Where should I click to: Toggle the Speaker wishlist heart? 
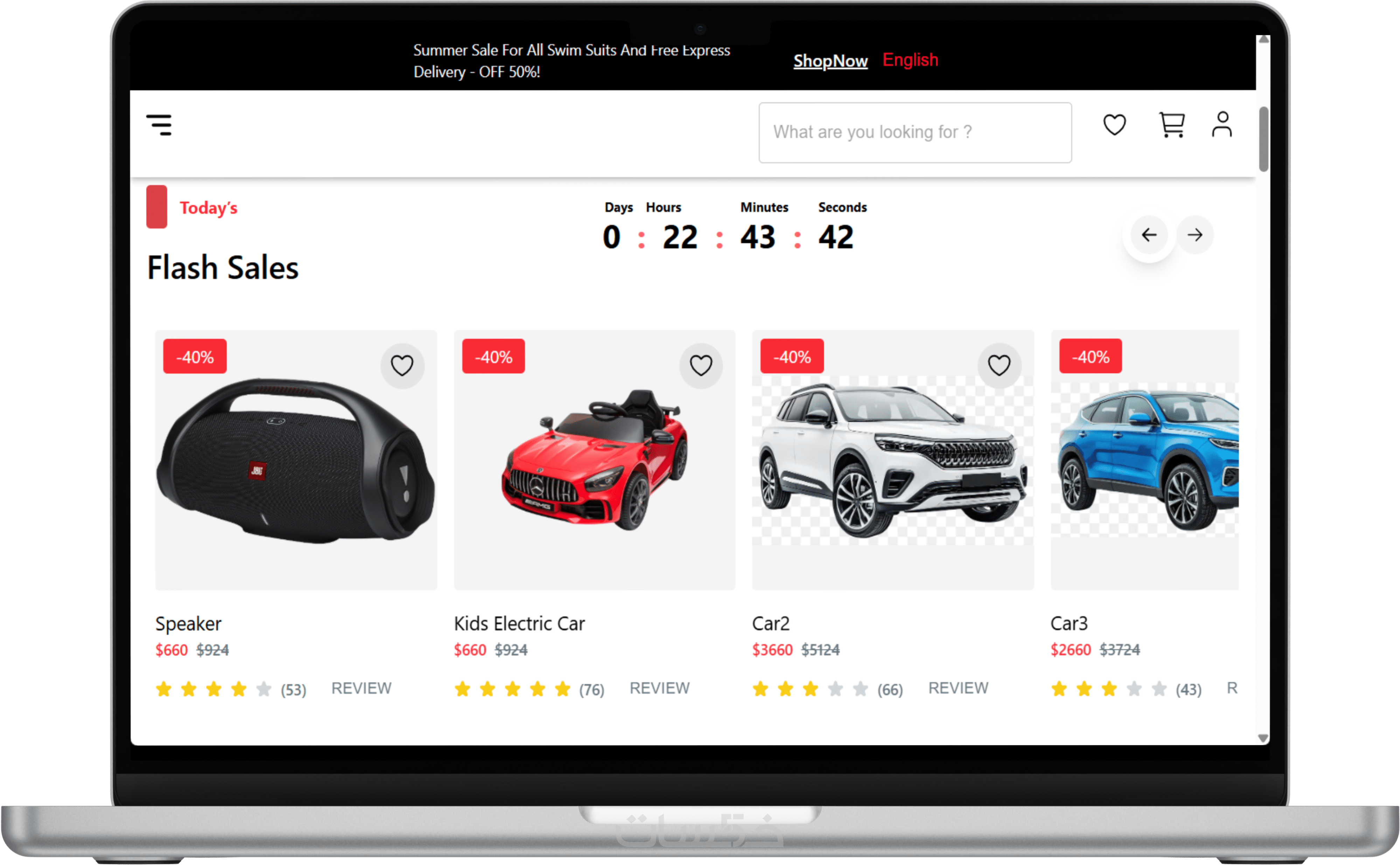pyautogui.click(x=402, y=365)
